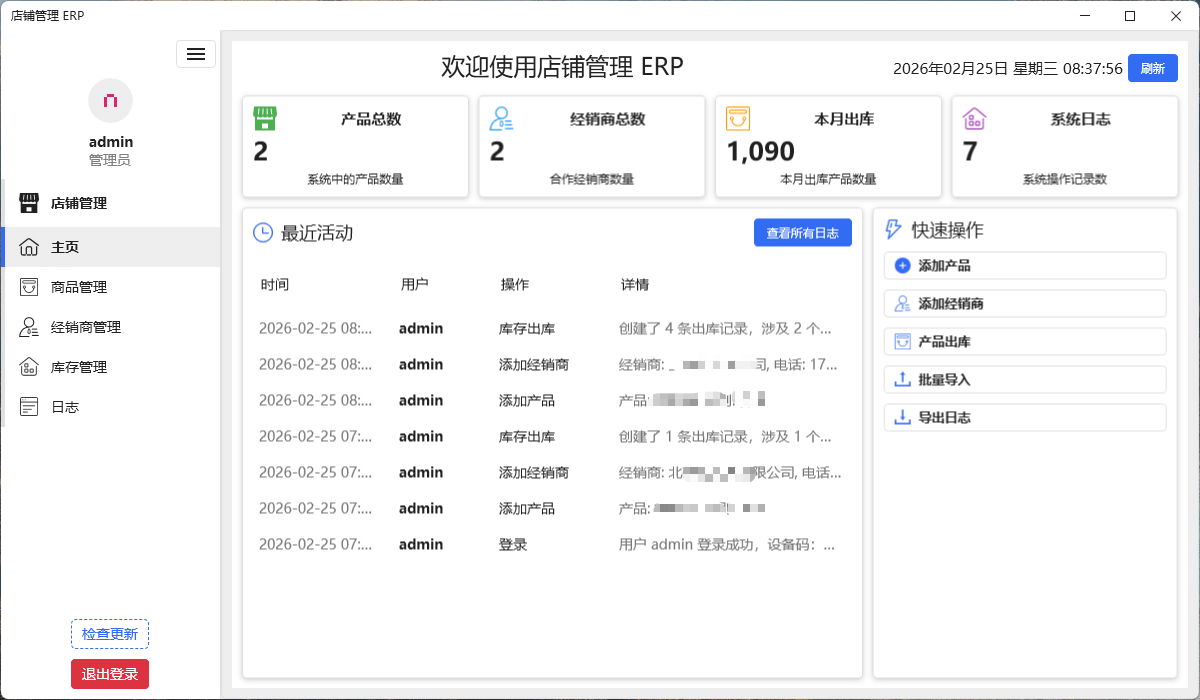1200x700 pixels.
Task: Toggle the hamburger menu above the sidebar
Action: click(x=196, y=54)
